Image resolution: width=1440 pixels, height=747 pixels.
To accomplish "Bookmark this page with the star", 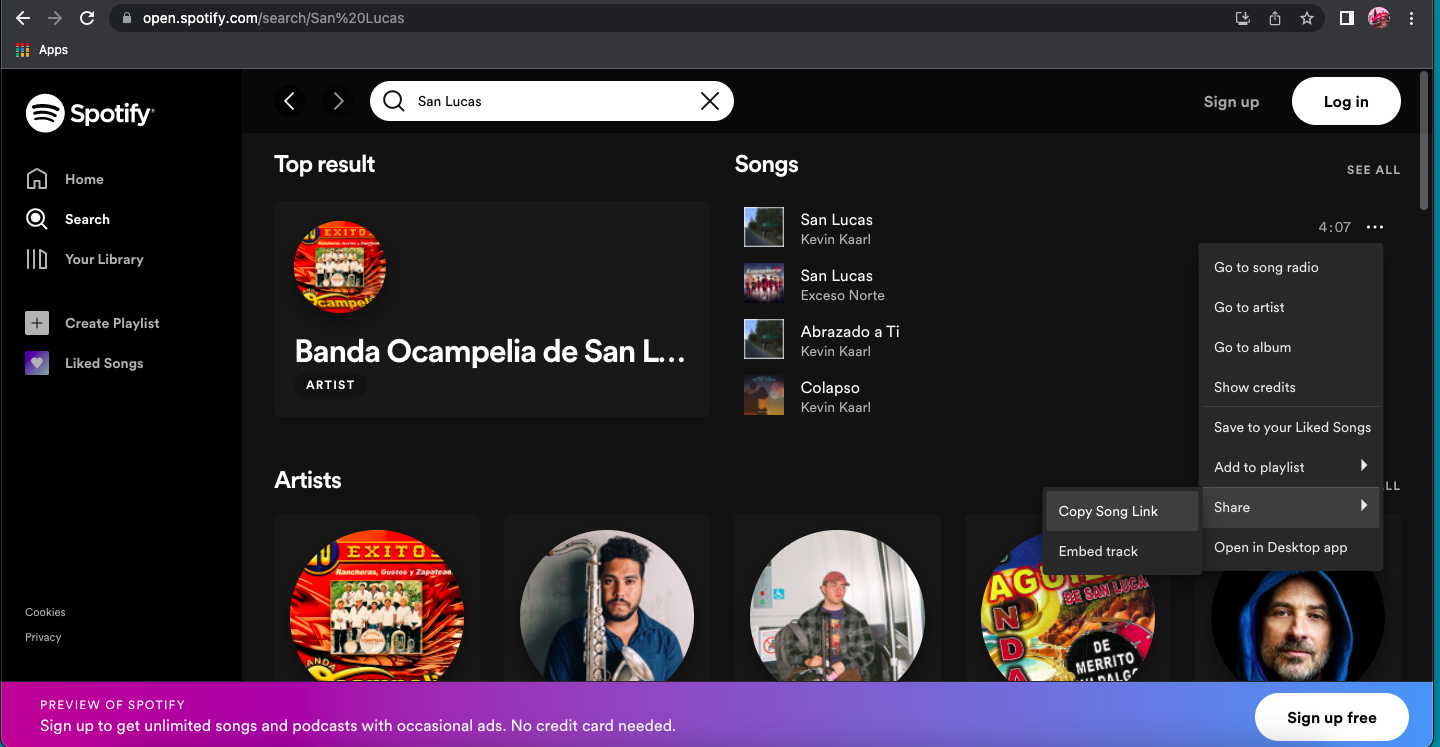I will click(x=1306, y=18).
